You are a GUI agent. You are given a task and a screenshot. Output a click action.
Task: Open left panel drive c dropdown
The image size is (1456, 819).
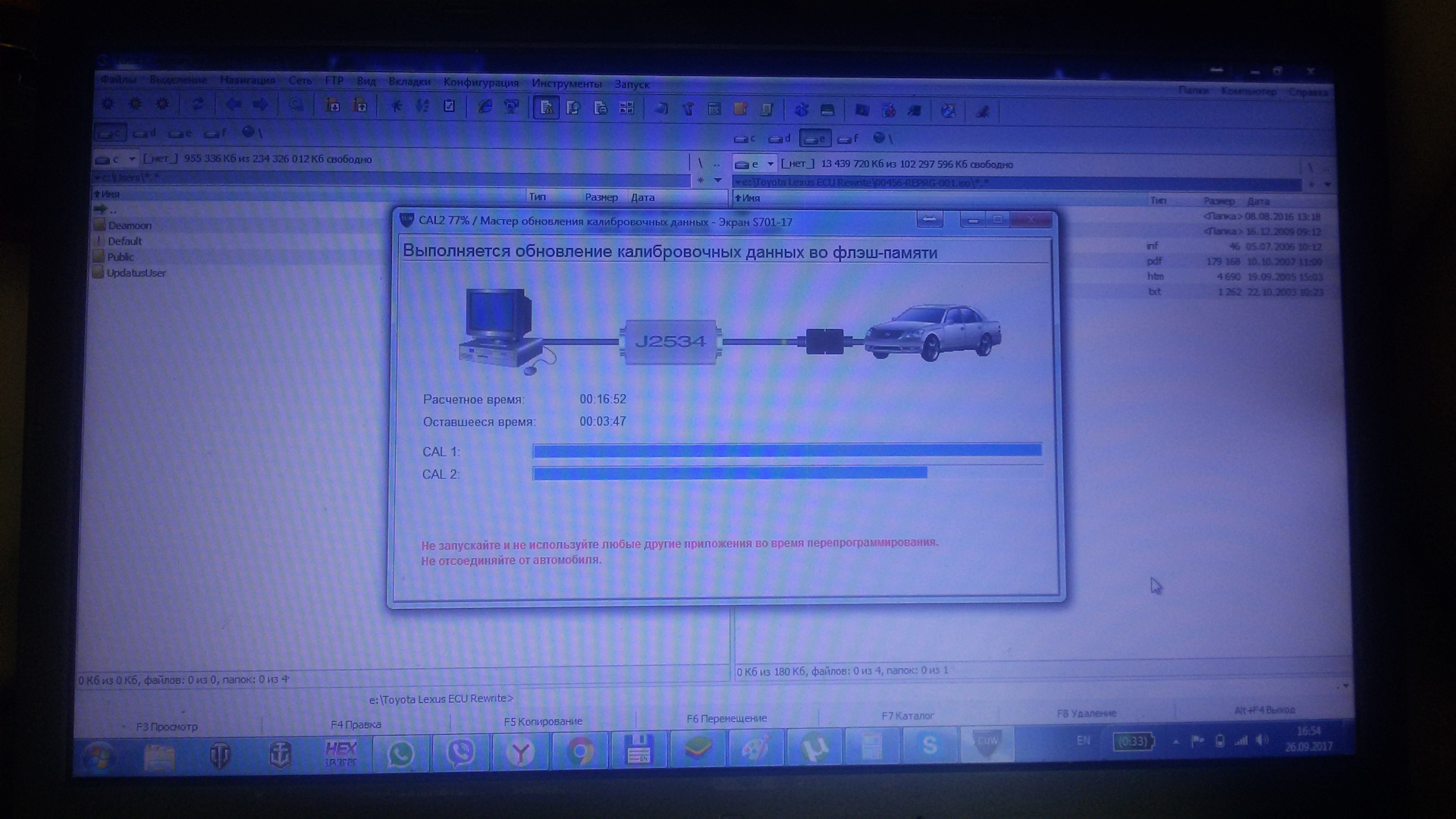pos(131,159)
